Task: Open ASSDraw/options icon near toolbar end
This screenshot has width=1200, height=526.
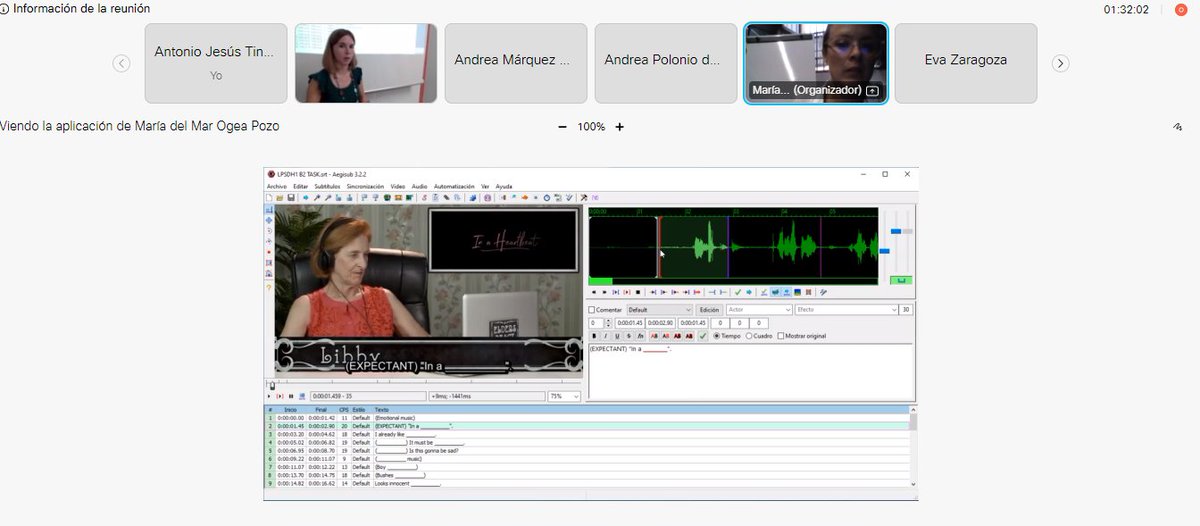Action: pos(584,198)
